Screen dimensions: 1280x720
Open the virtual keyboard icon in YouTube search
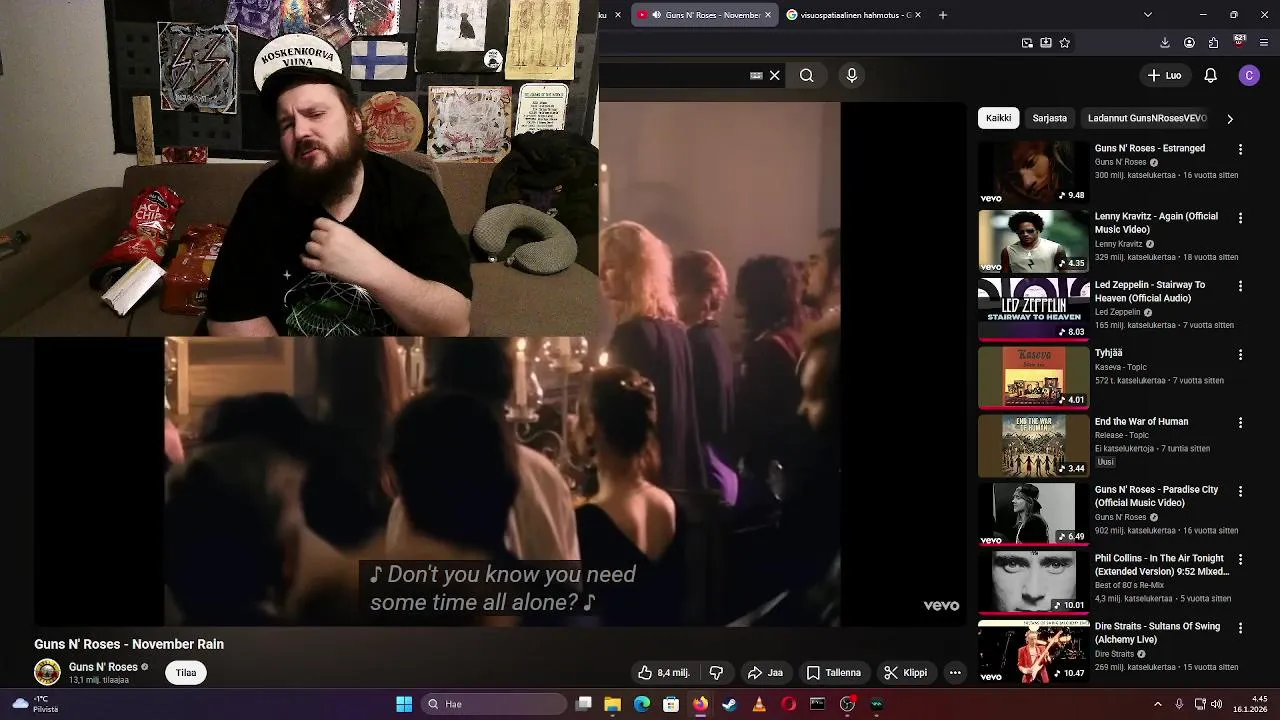[756, 75]
